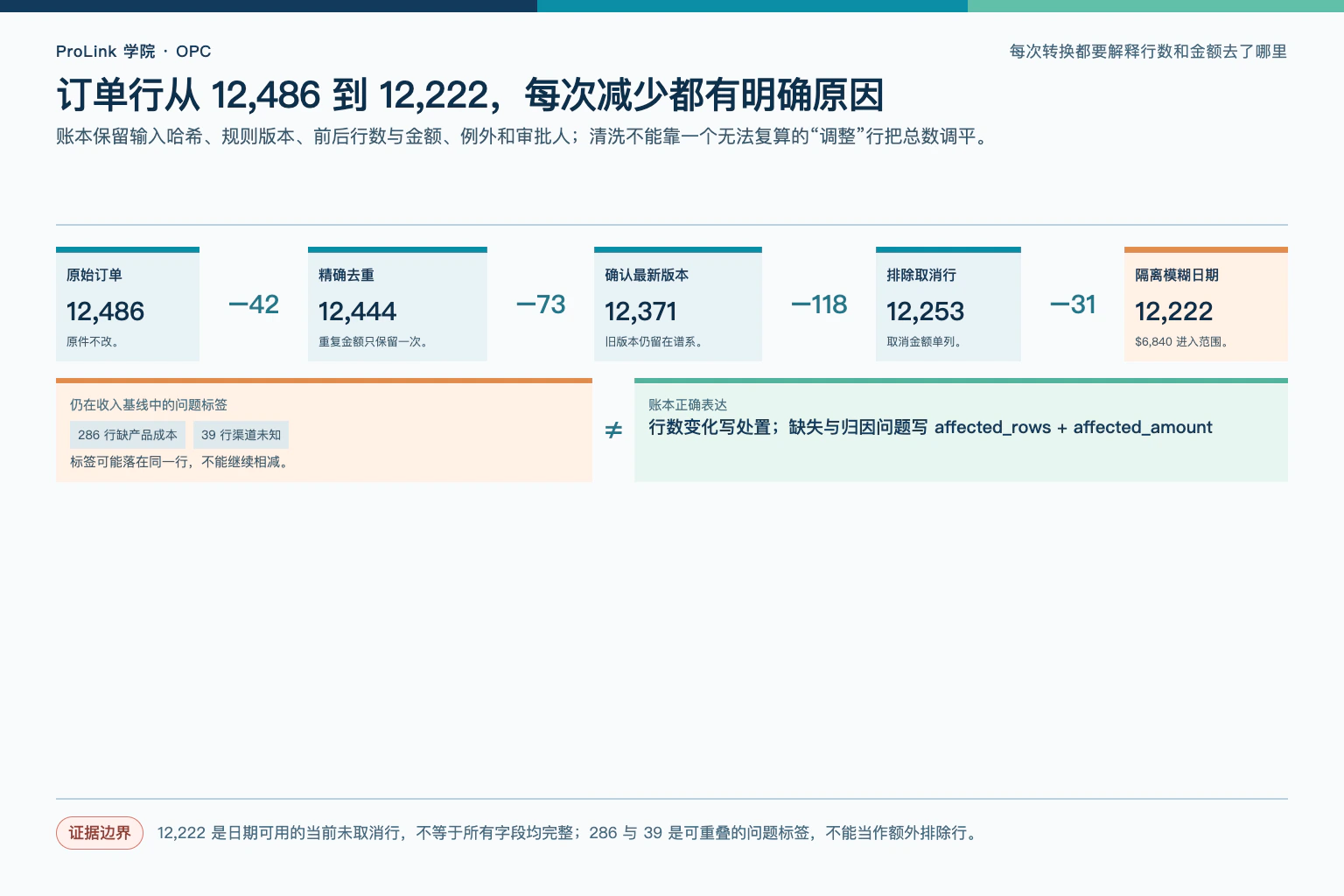Click the 排除取消行 card title
The image size is (1344, 896).
point(921,275)
